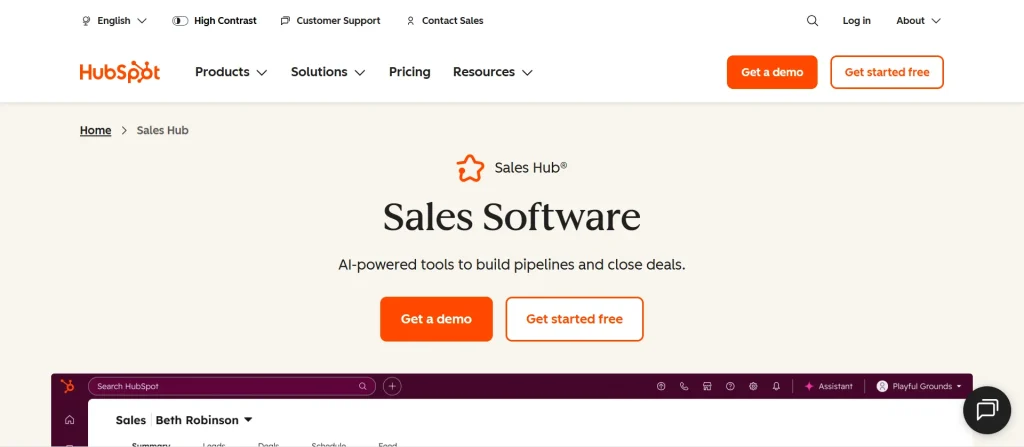This screenshot has height=447, width=1024.
Task: Click the phone calling icon in preview
Action: (x=684, y=386)
